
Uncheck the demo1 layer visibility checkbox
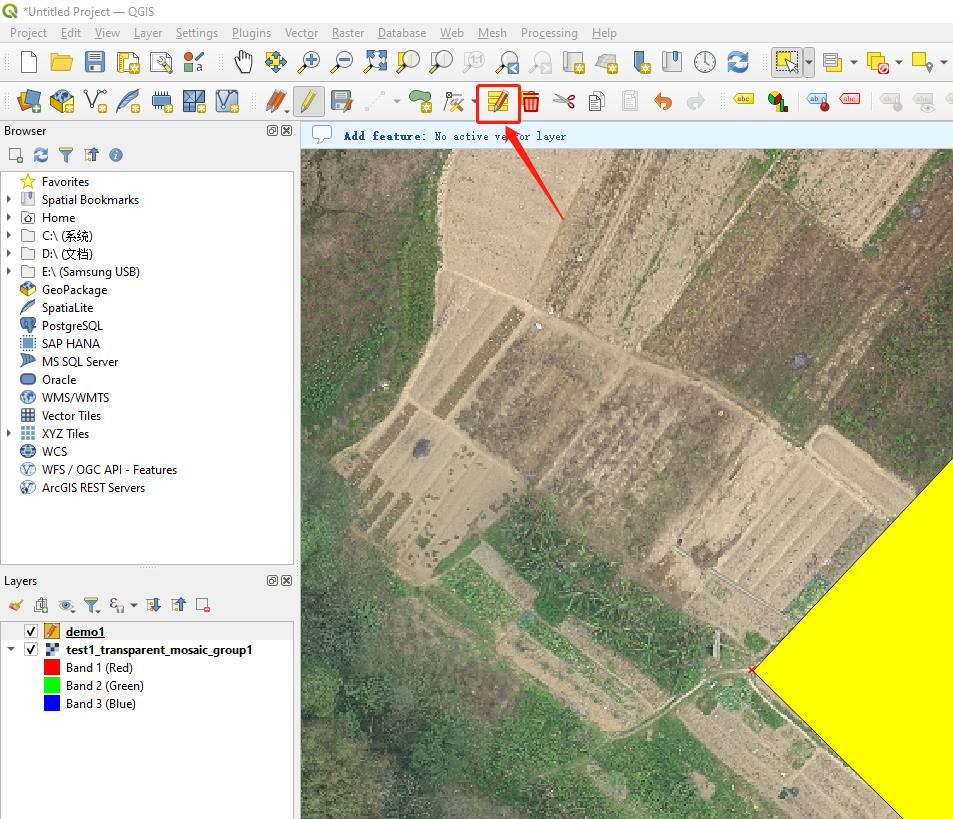tap(31, 632)
